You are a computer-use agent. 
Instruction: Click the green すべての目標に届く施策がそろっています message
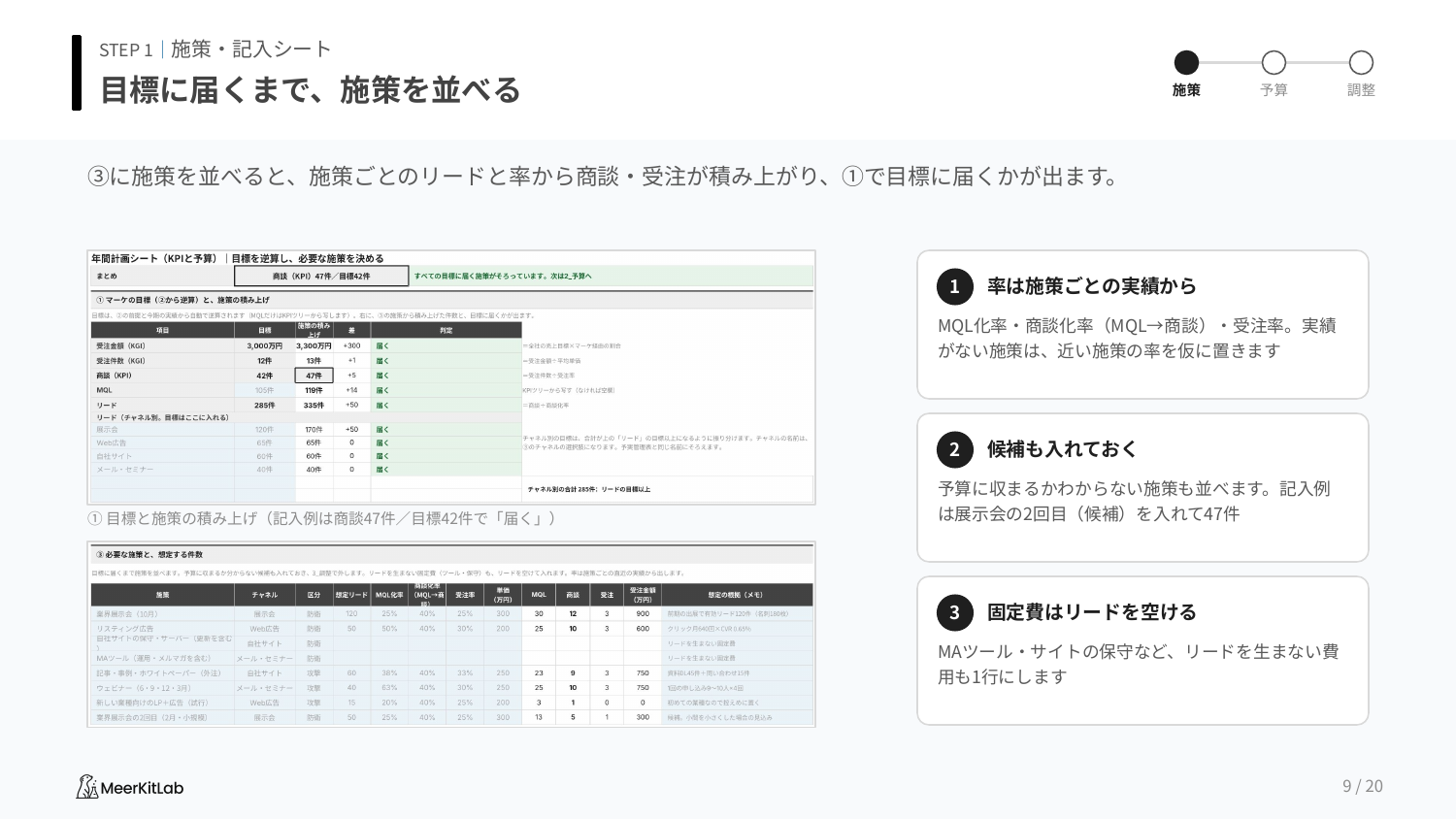point(503,277)
